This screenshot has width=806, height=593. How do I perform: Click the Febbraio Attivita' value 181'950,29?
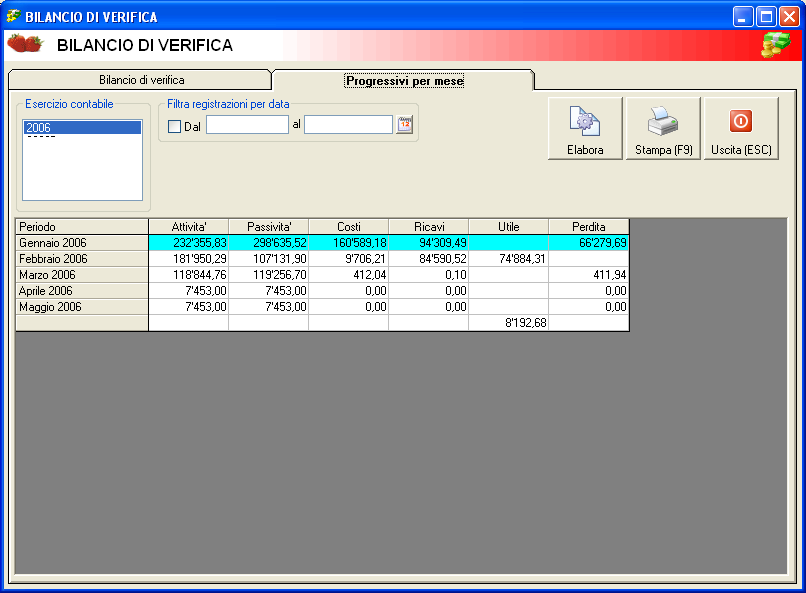pos(189,258)
